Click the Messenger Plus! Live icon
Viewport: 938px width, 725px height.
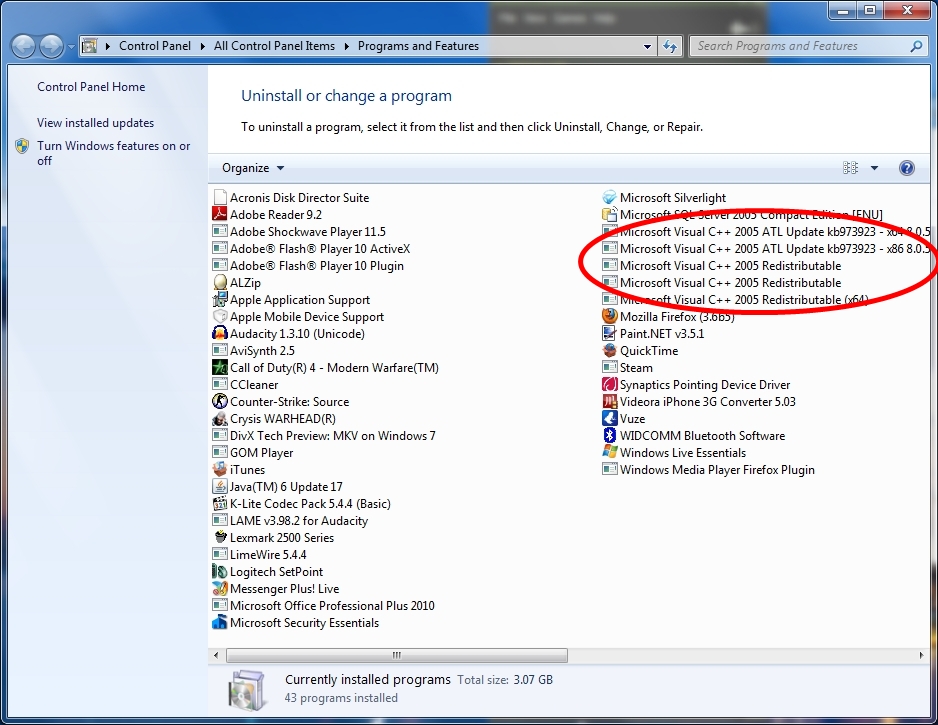tap(220, 589)
